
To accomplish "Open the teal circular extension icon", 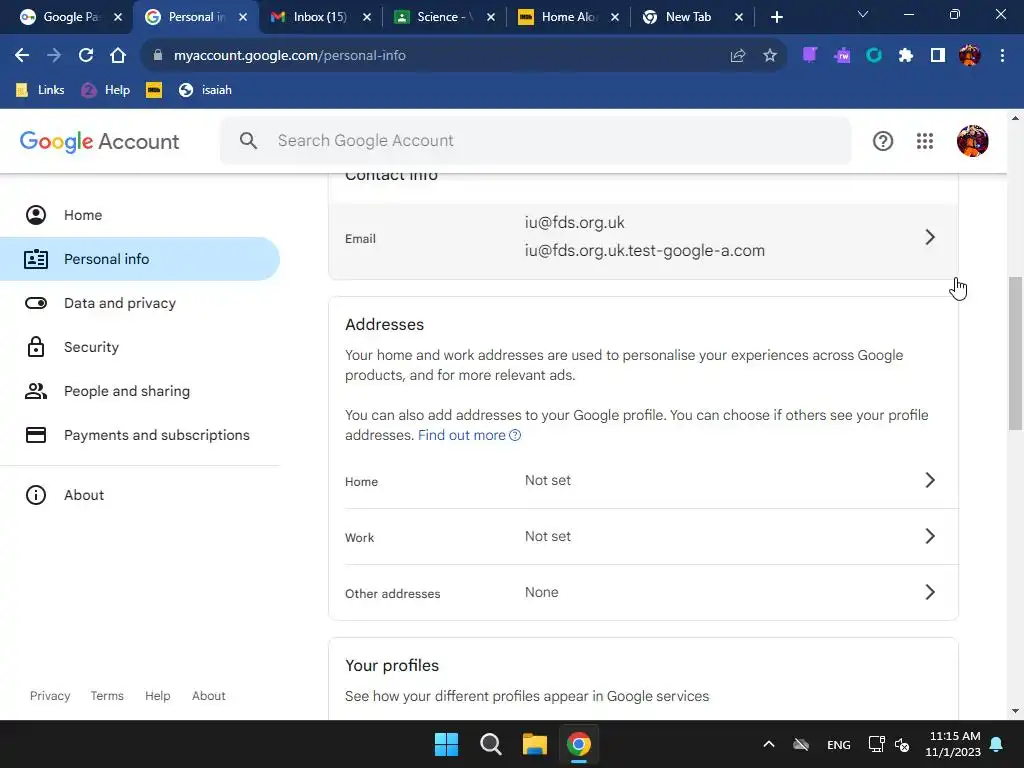I will click(874, 56).
